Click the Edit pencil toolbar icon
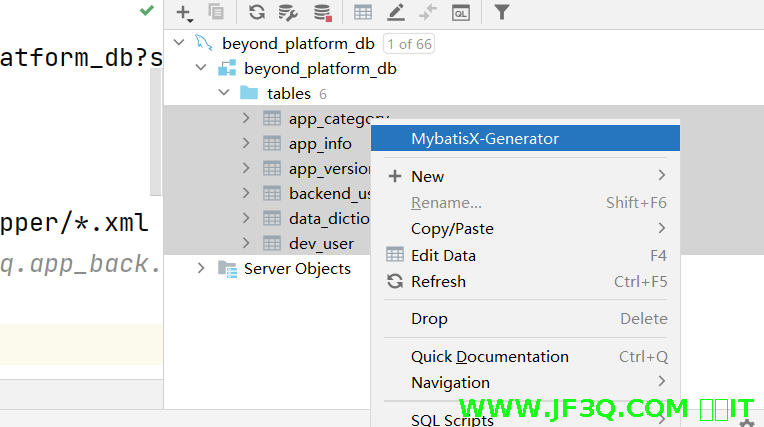764x427 pixels. 395,13
